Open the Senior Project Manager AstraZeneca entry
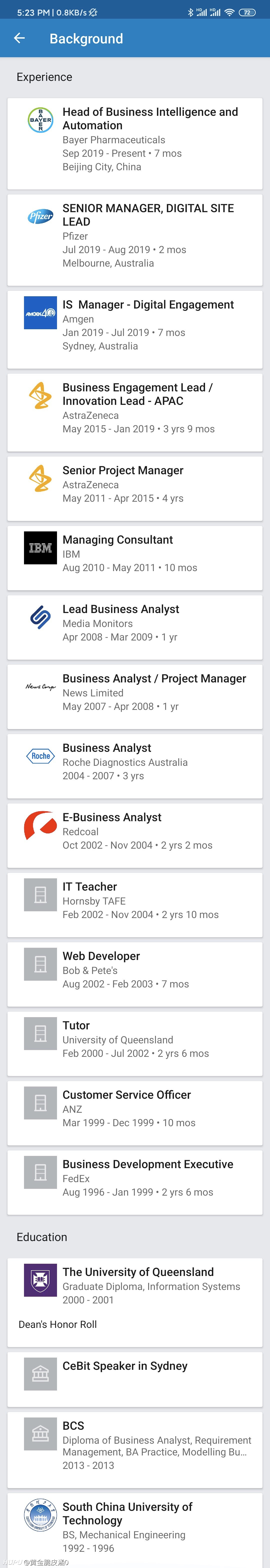Screen dimensions: 270x1568 click(135, 489)
